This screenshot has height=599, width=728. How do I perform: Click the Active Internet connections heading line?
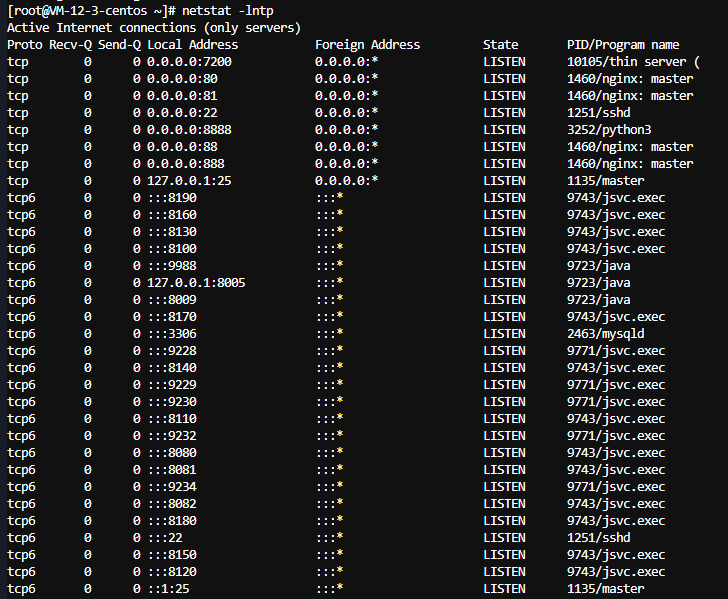point(154,27)
